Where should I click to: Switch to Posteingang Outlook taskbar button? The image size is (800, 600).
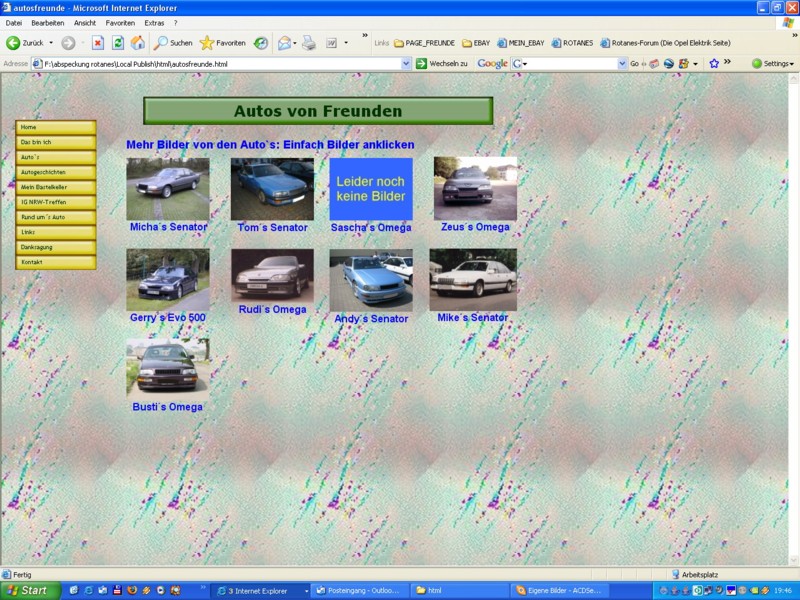(x=359, y=591)
